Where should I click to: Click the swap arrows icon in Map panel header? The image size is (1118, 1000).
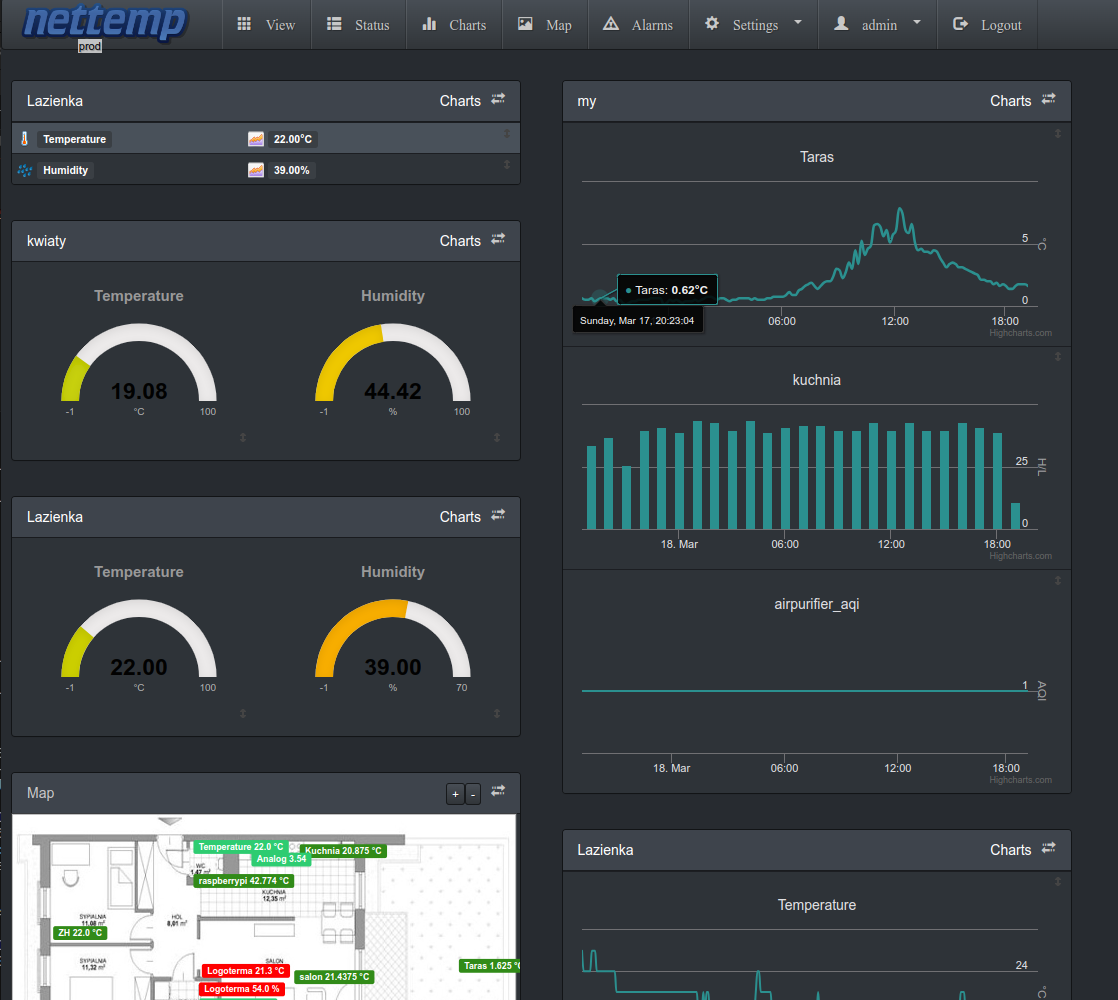click(498, 791)
